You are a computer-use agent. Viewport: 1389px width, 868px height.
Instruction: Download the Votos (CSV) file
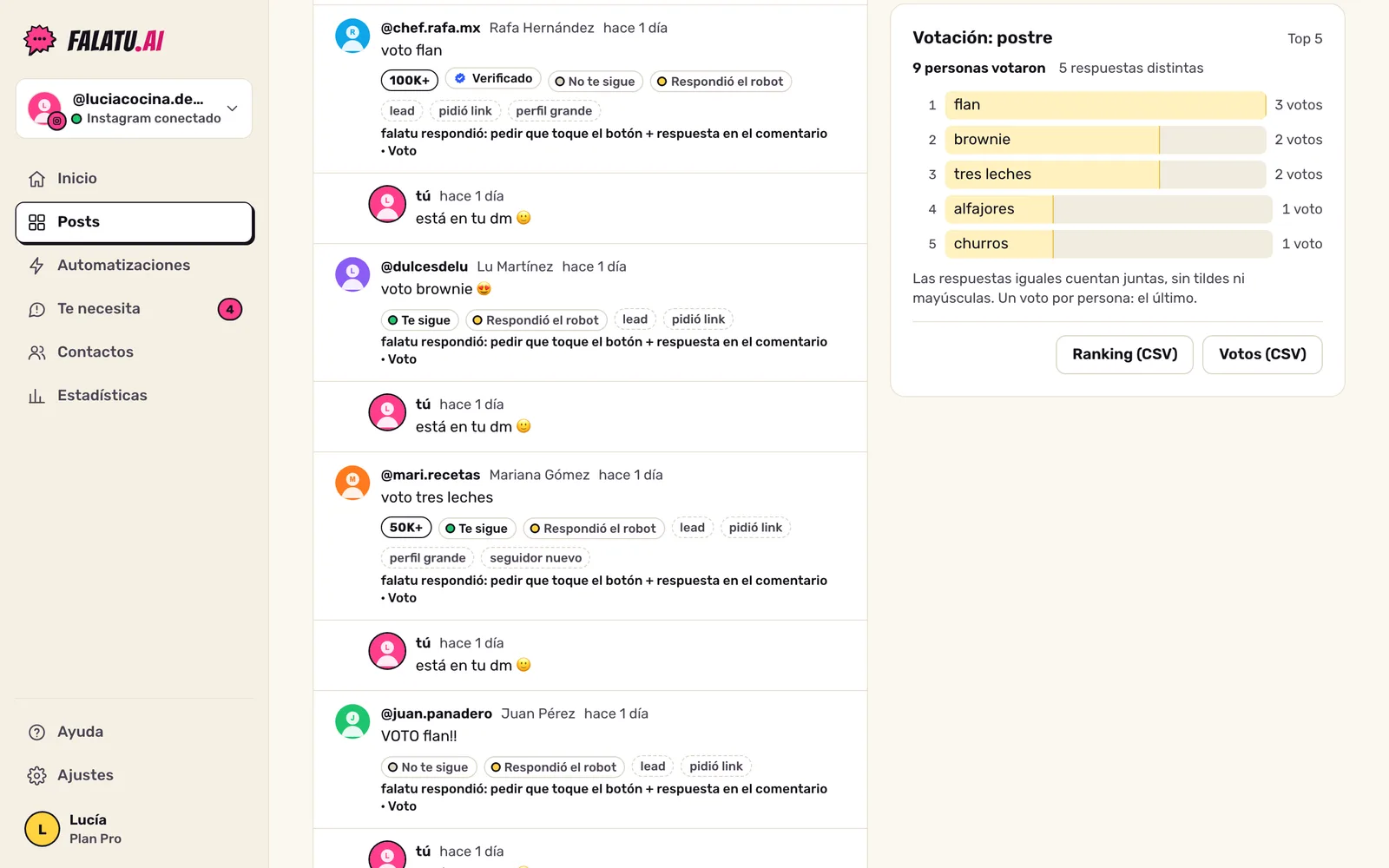pyautogui.click(x=1262, y=354)
